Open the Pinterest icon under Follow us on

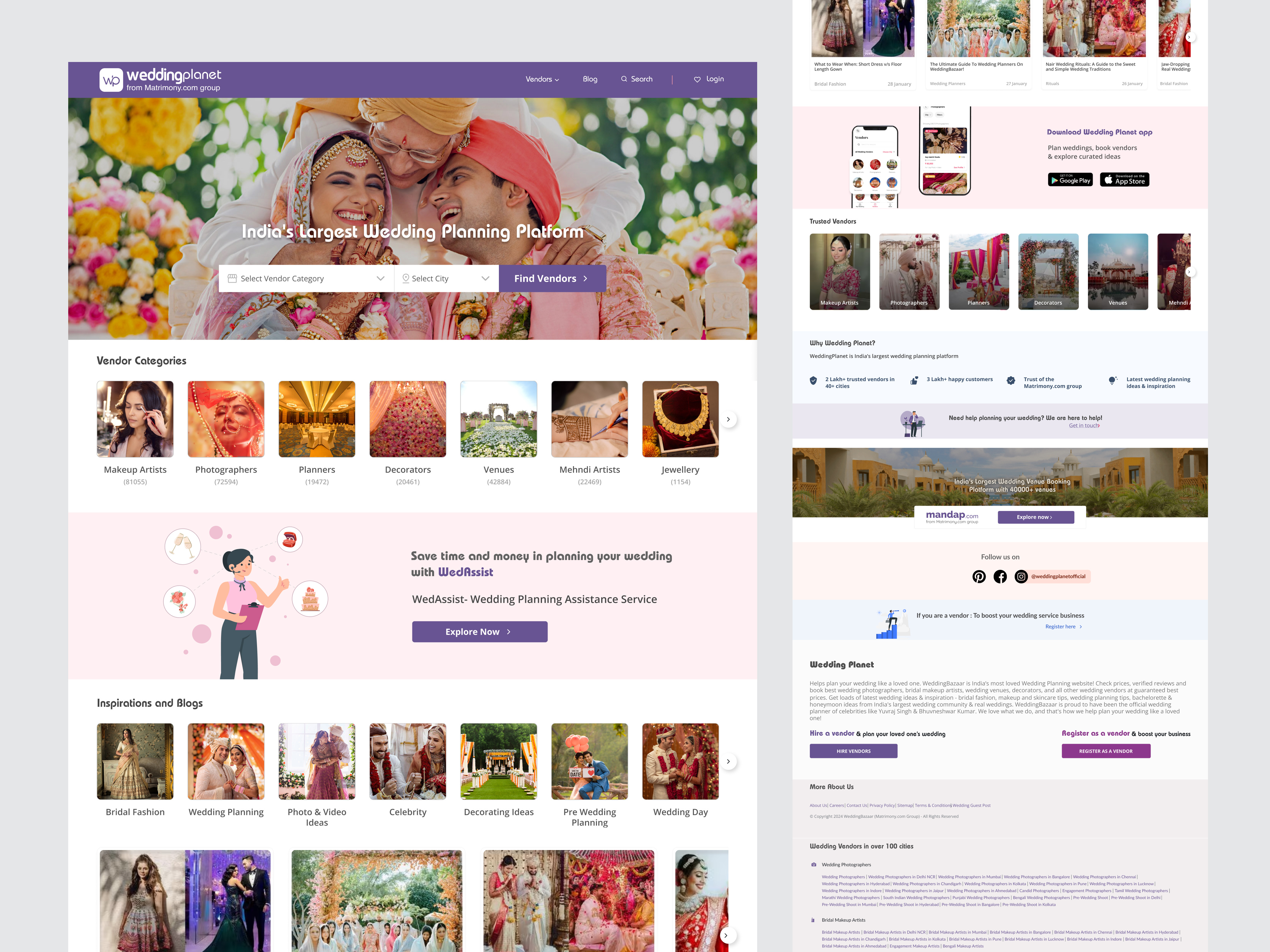pos(979,576)
